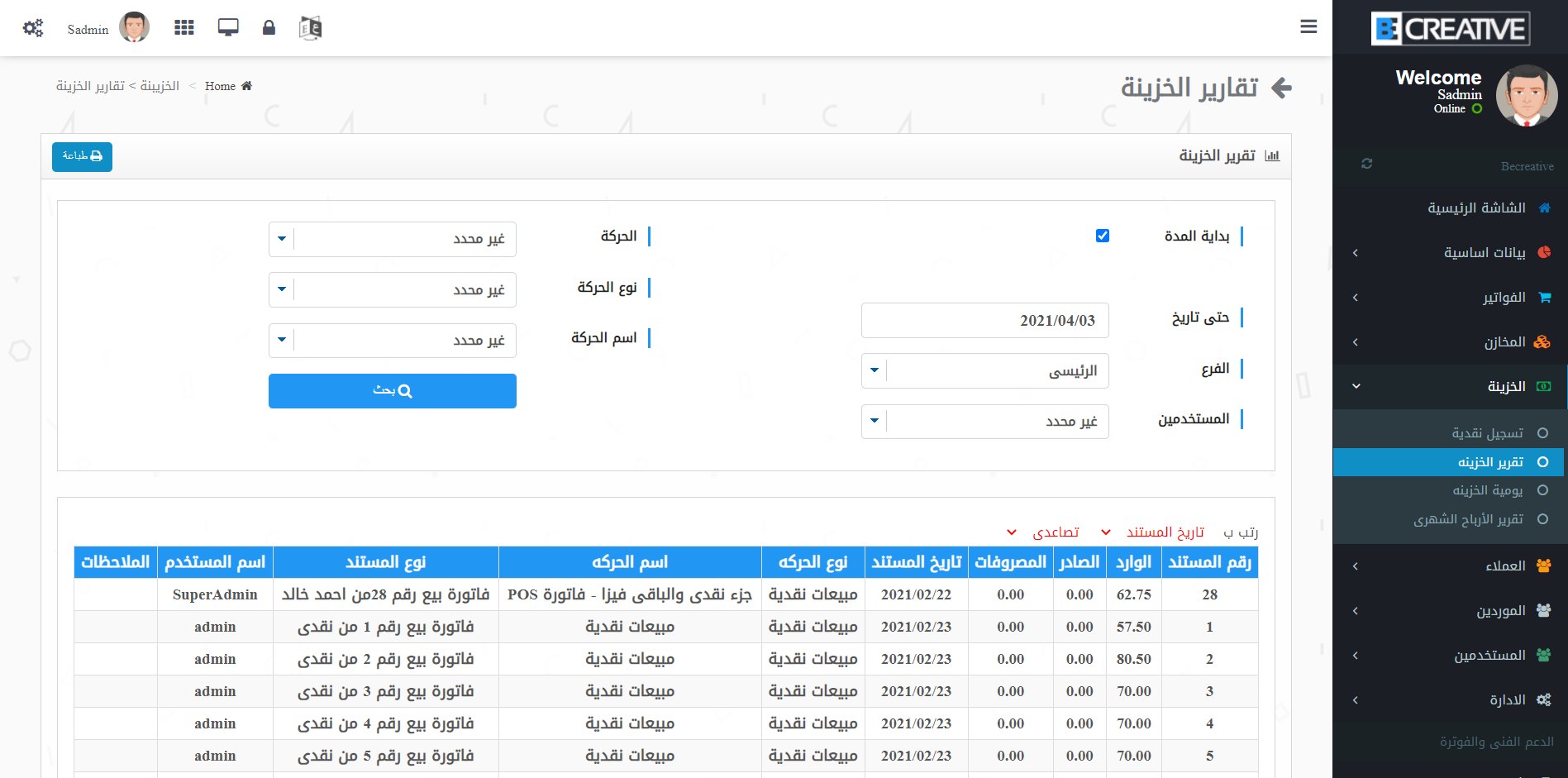
Task: Select تسجيل نقدية sidebar item
Action: click(1487, 433)
